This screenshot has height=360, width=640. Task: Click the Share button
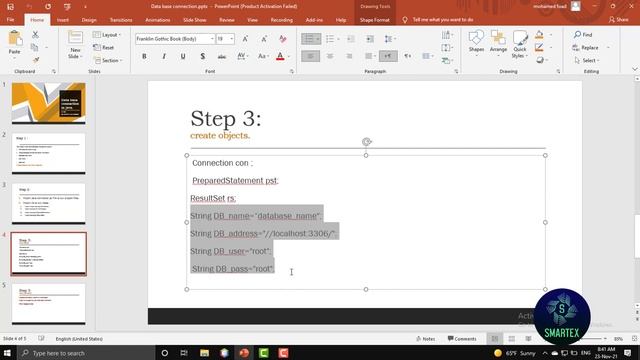click(x=618, y=20)
